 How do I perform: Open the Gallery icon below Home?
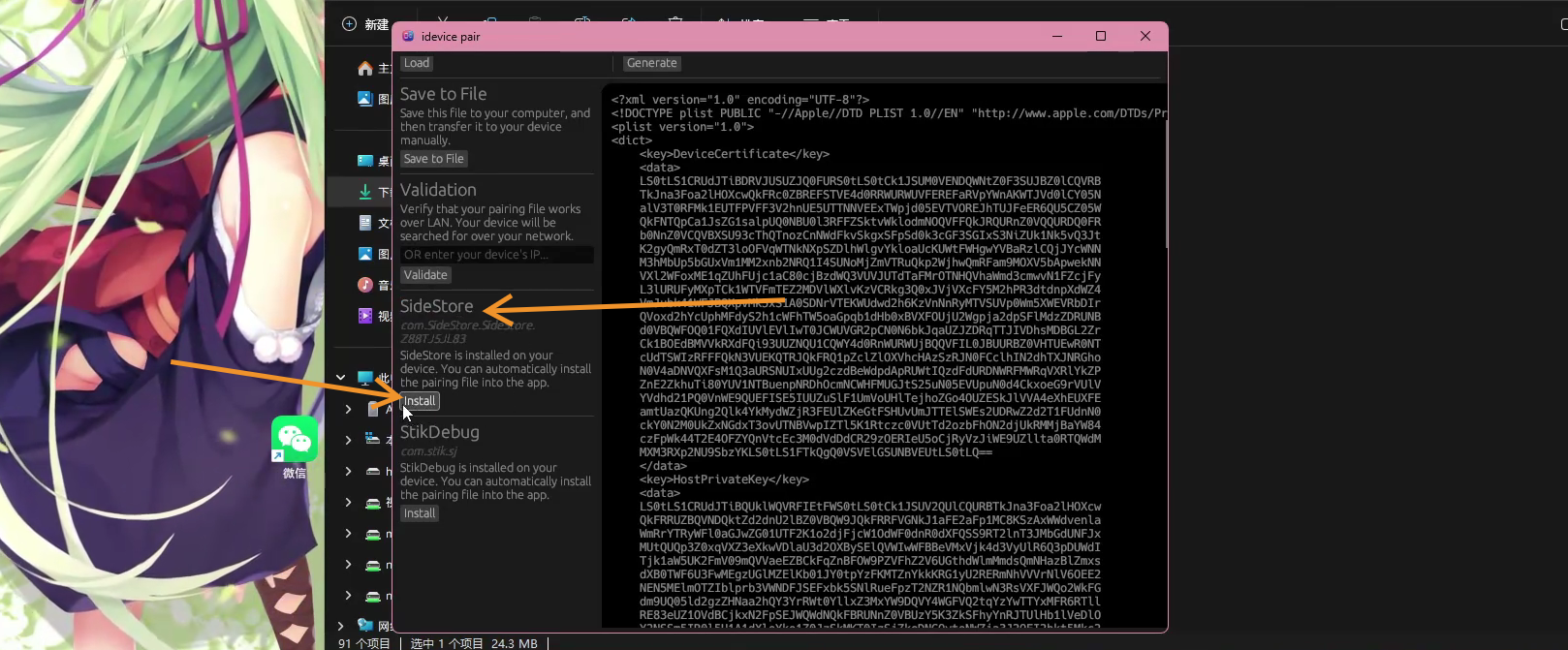(364, 98)
